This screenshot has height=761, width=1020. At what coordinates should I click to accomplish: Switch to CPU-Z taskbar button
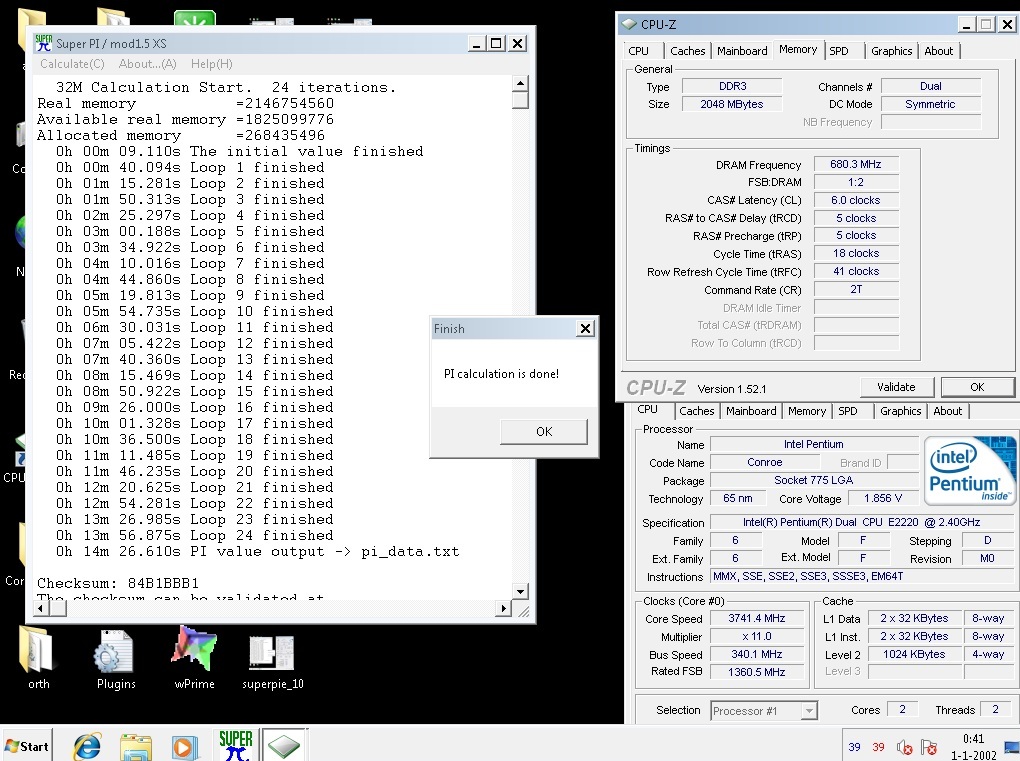pos(284,745)
